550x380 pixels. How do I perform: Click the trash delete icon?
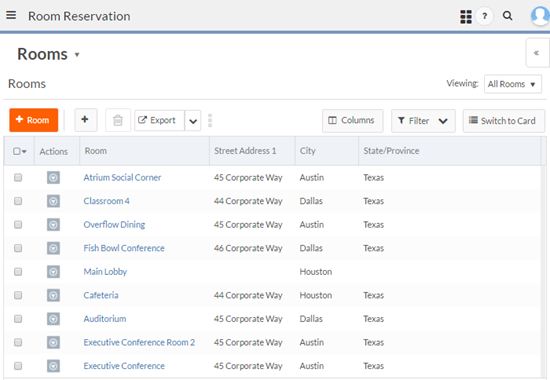pos(118,120)
